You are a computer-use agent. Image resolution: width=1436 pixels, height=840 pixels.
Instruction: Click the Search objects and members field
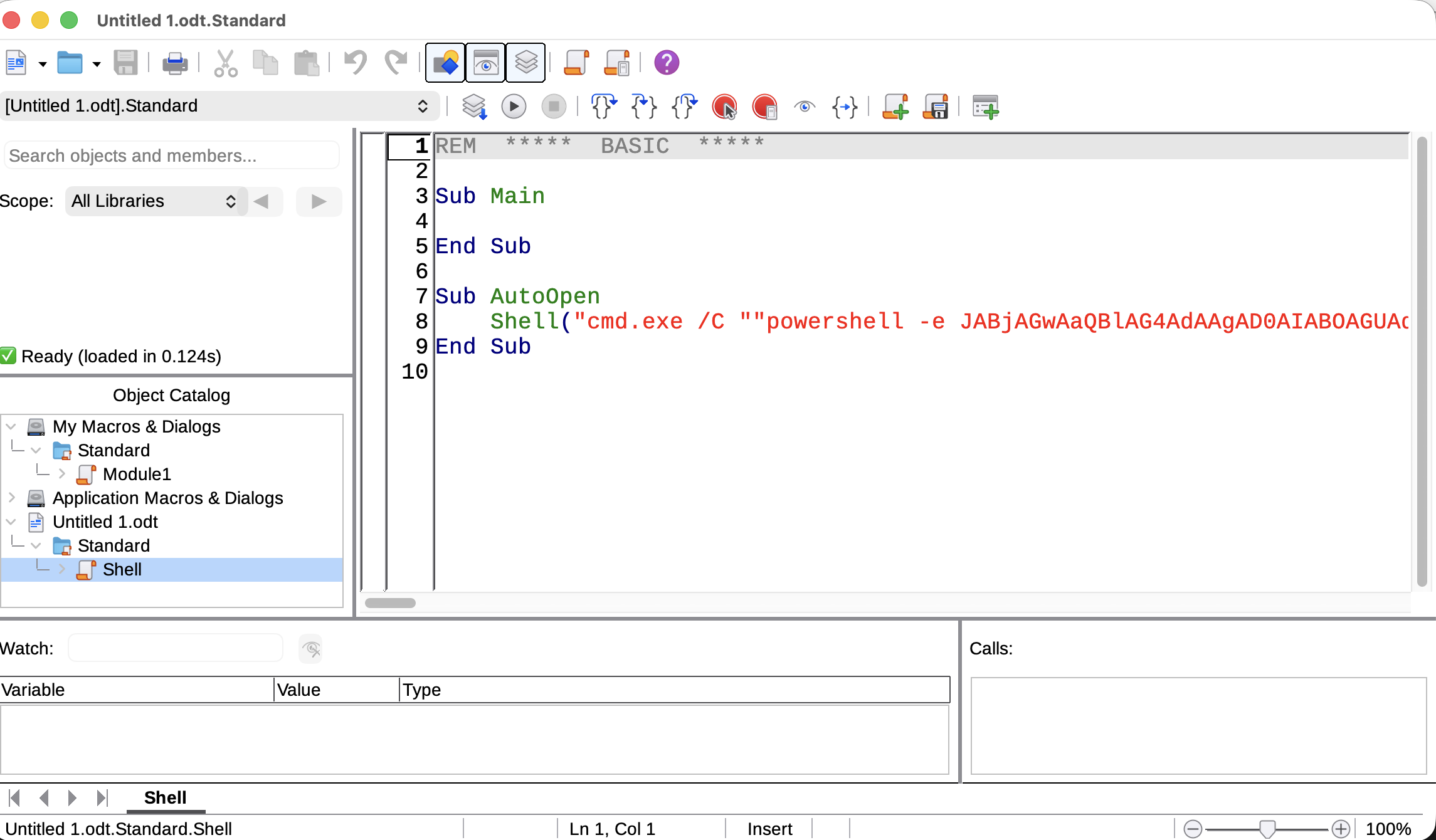172,155
